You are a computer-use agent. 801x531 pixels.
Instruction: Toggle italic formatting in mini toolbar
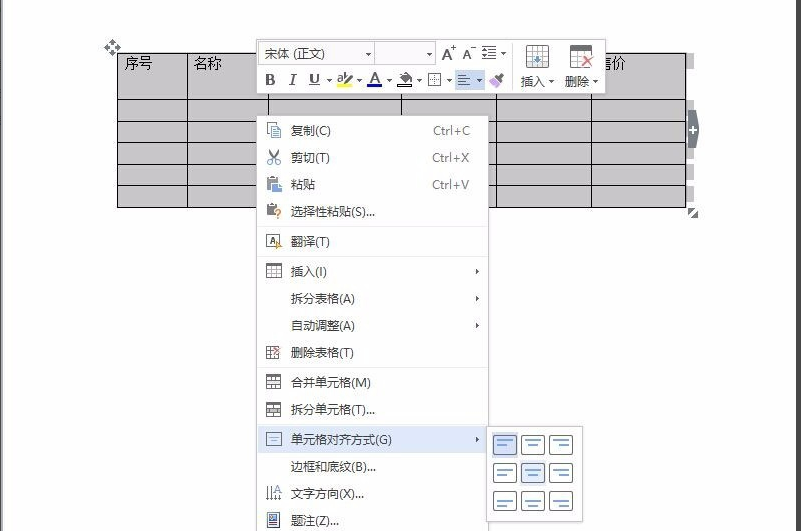(x=292, y=80)
